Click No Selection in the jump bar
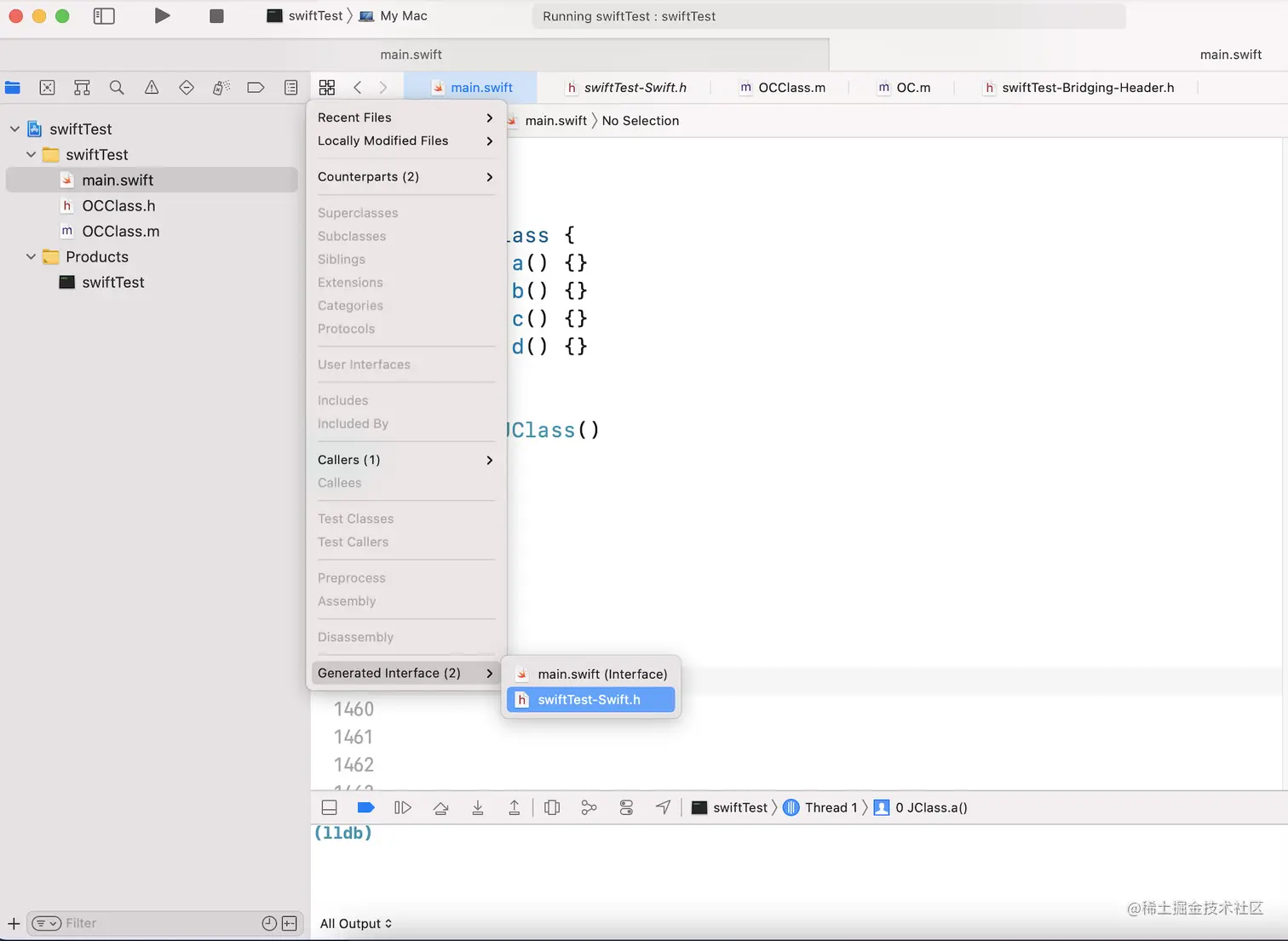 coord(641,121)
